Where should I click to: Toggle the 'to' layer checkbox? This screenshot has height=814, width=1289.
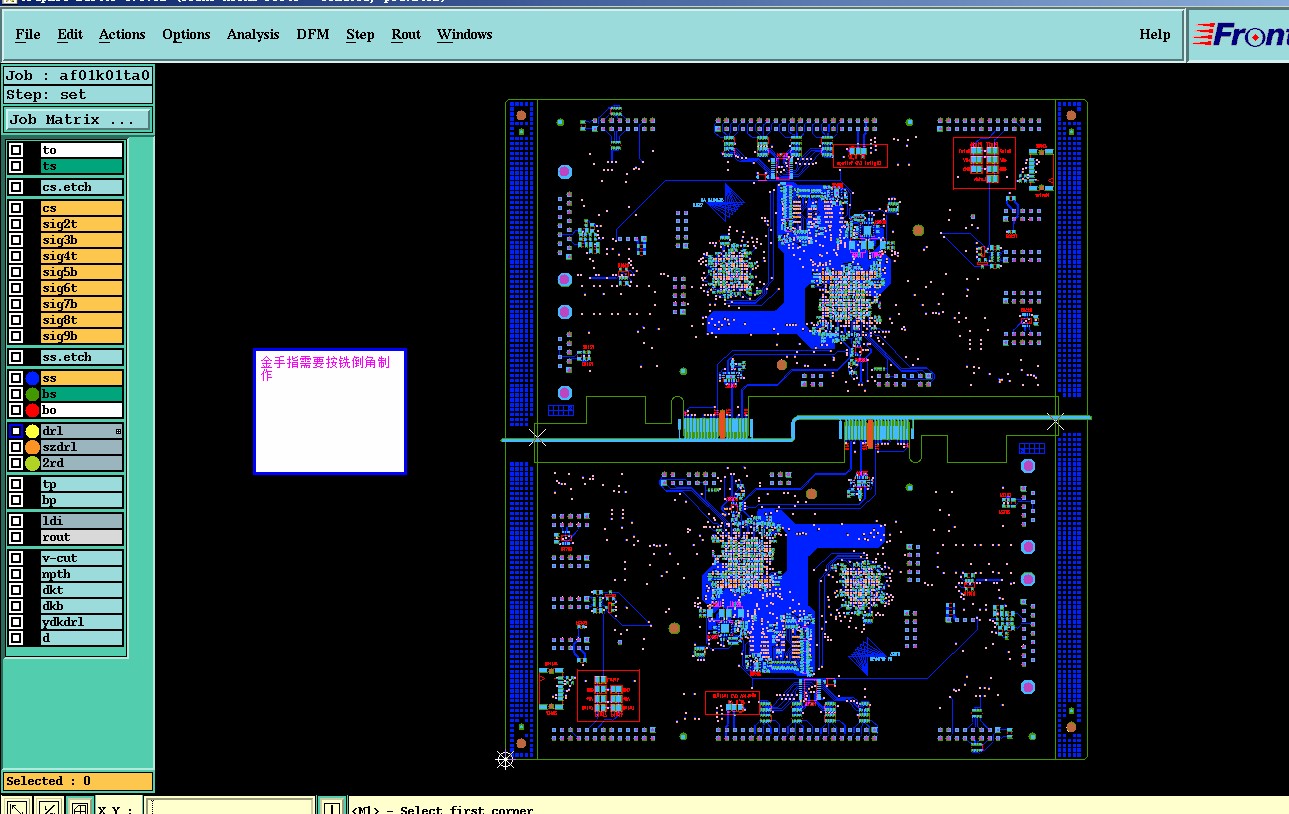(x=16, y=150)
